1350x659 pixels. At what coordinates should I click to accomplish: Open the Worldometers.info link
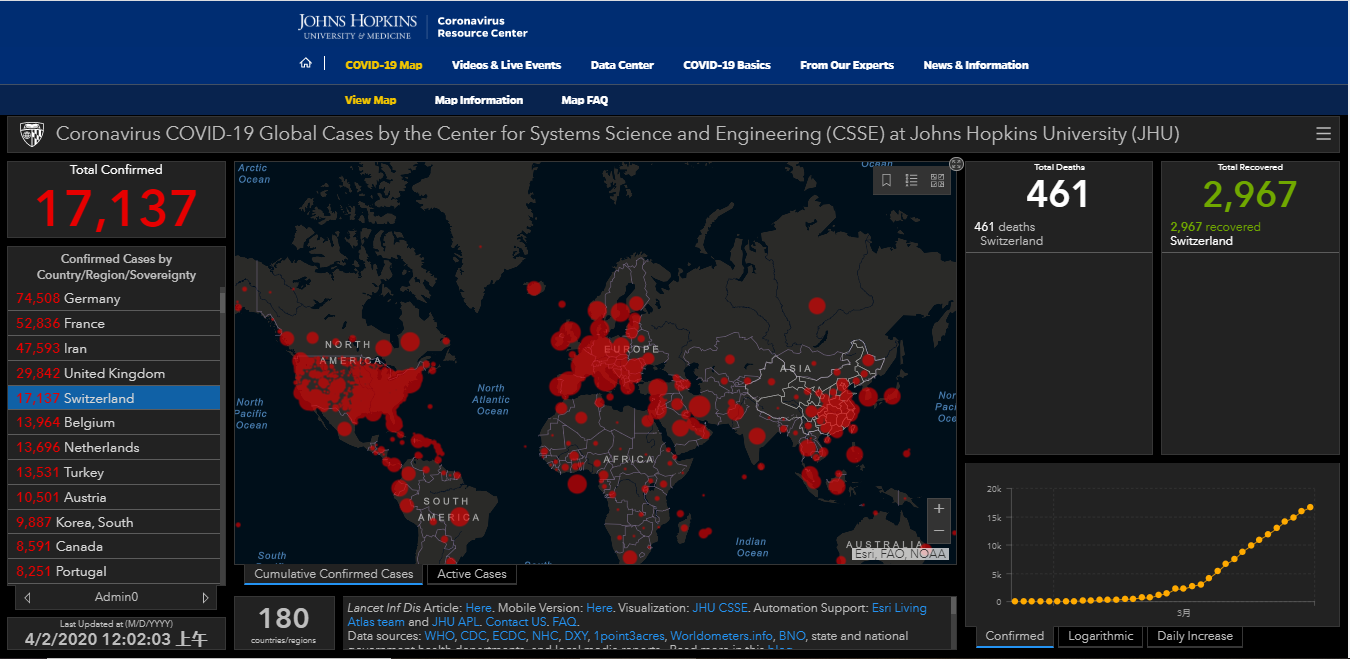click(721, 635)
